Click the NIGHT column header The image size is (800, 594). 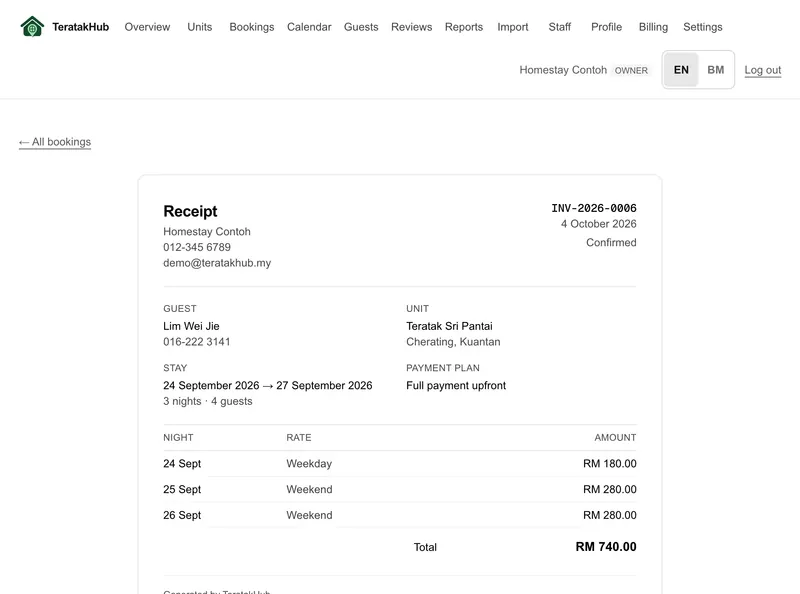click(178, 438)
